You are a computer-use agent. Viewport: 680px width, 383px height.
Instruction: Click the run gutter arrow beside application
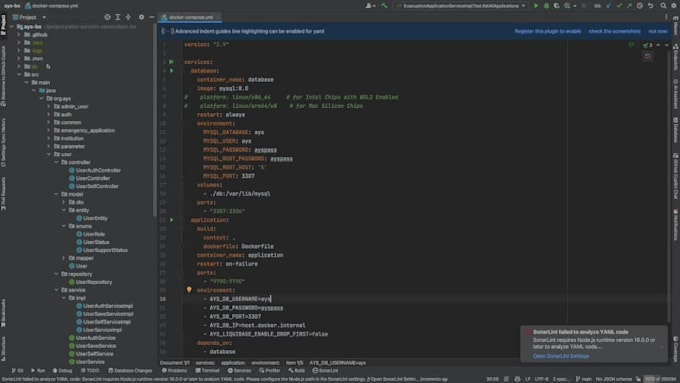(x=172, y=220)
